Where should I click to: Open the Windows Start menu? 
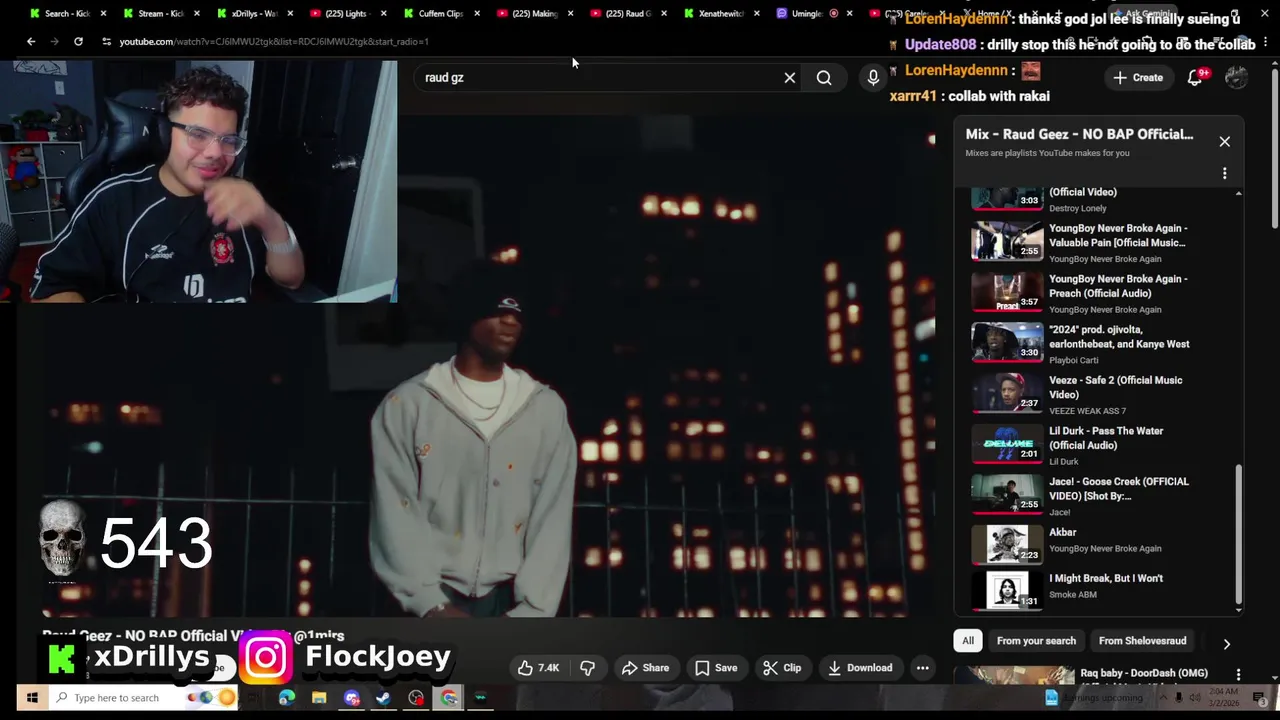coord(32,697)
